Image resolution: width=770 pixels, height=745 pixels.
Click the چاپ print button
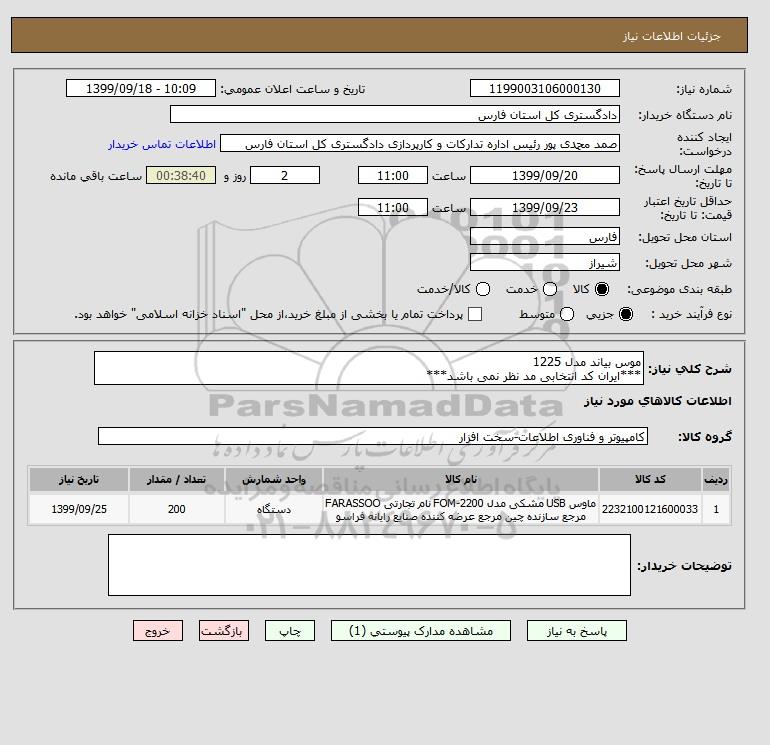click(290, 631)
